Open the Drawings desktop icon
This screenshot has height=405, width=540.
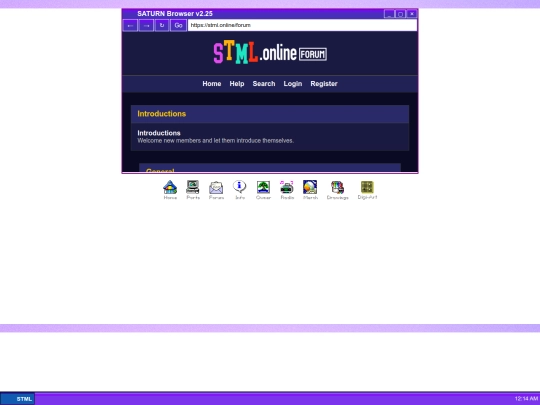point(338,190)
